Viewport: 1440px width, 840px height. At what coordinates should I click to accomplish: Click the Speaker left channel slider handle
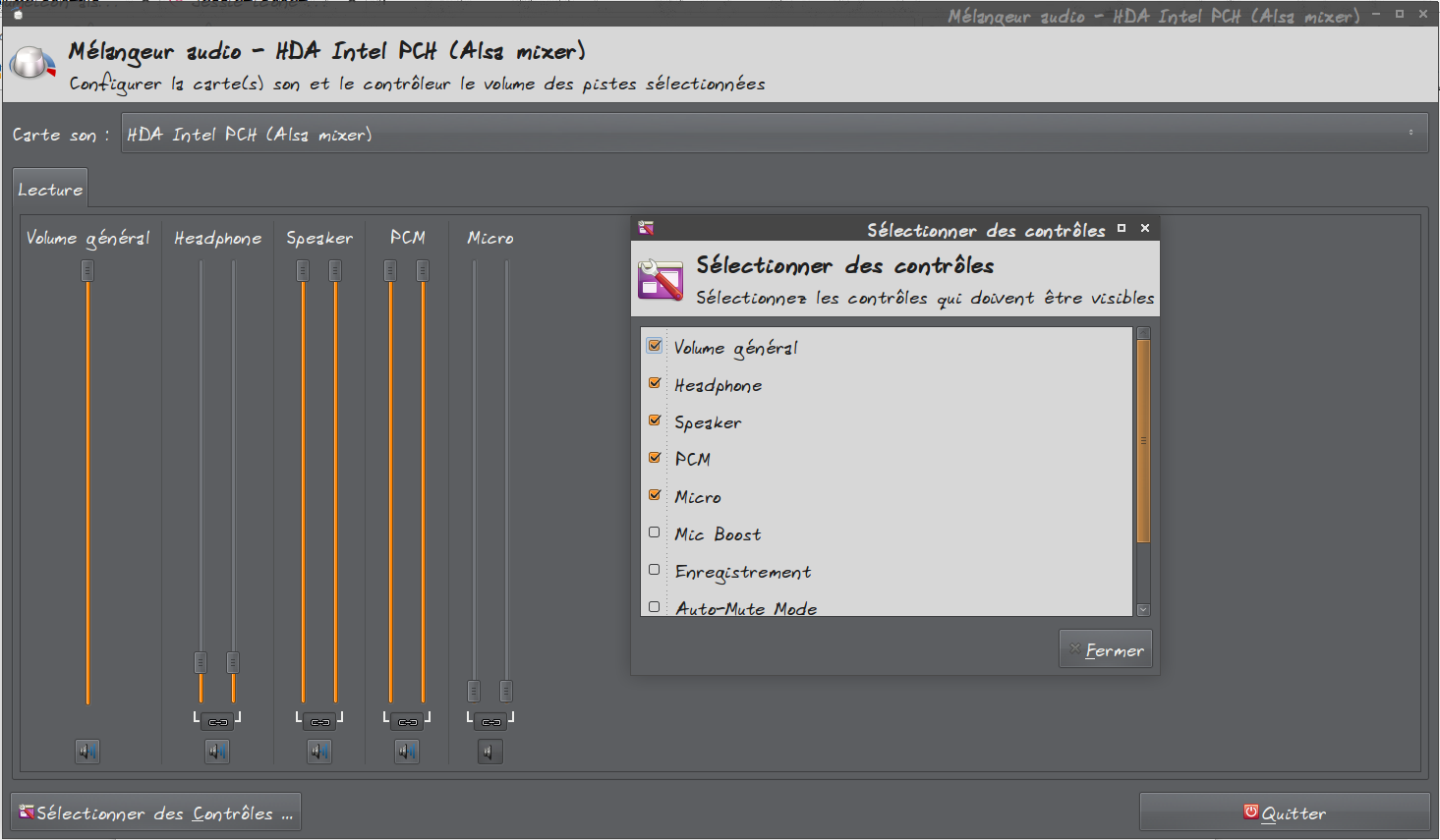click(x=303, y=270)
